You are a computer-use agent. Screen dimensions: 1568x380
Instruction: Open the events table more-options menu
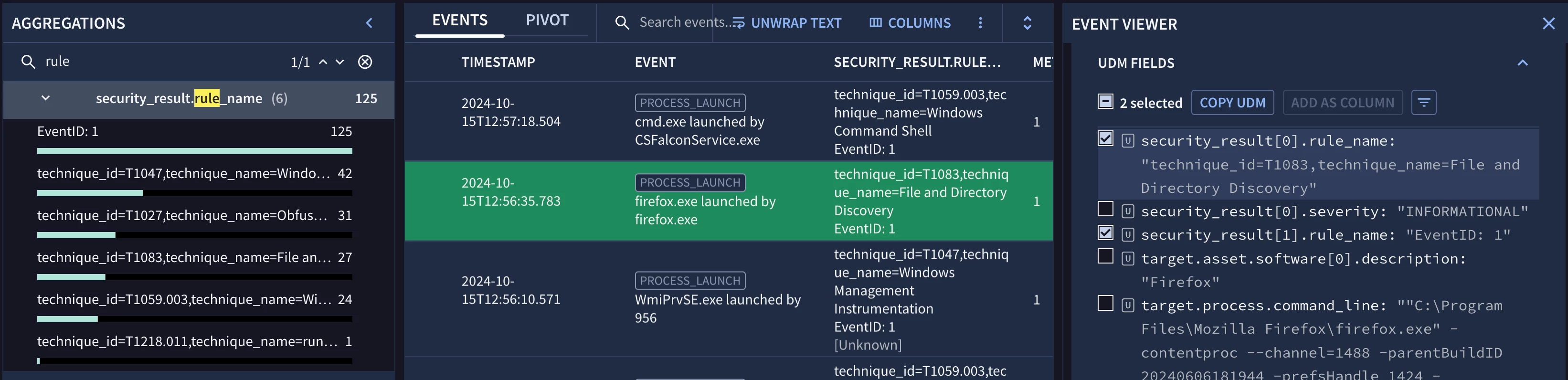pyautogui.click(x=980, y=22)
